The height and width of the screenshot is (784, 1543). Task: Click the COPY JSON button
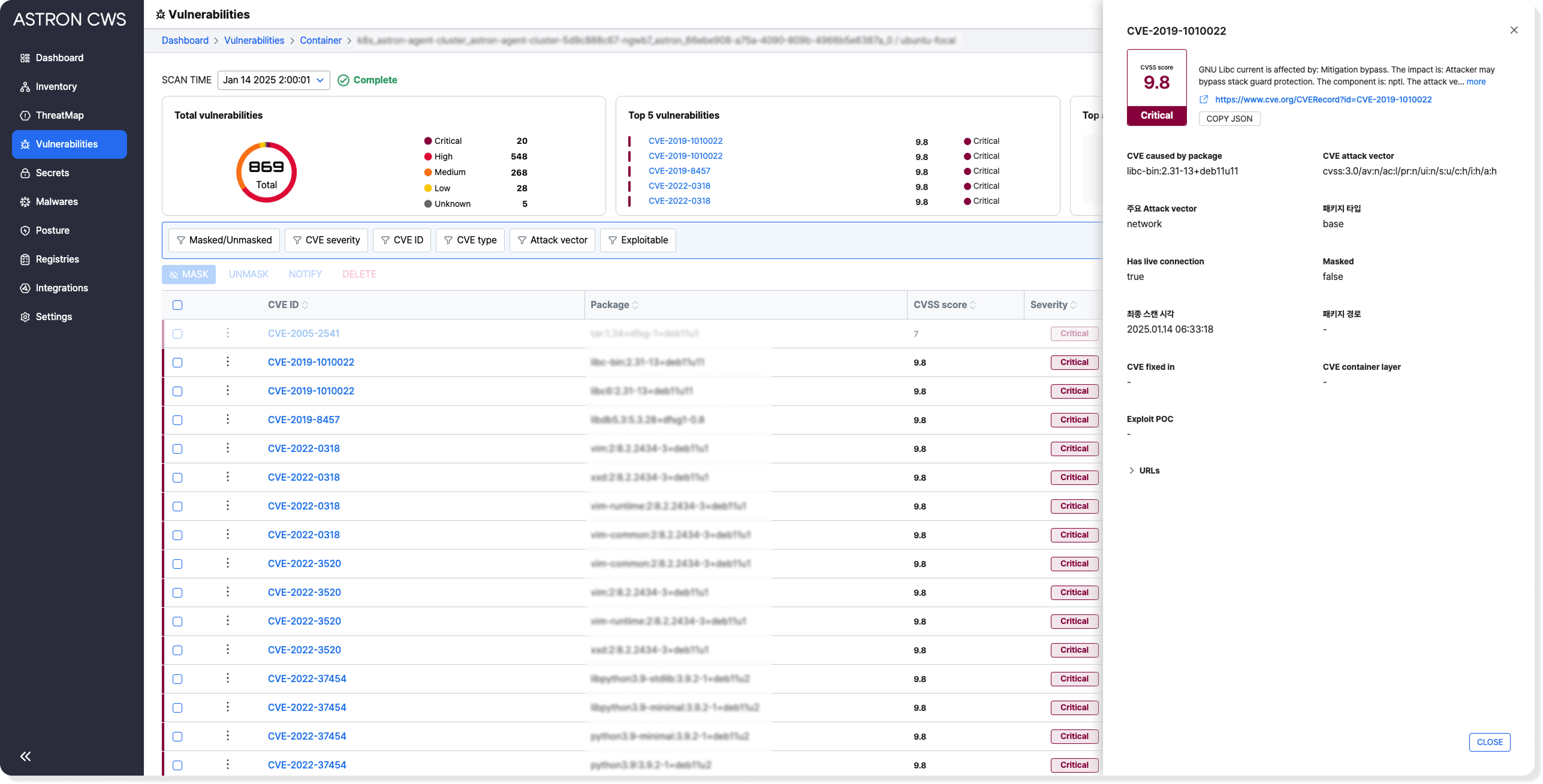pyautogui.click(x=1229, y=119)
